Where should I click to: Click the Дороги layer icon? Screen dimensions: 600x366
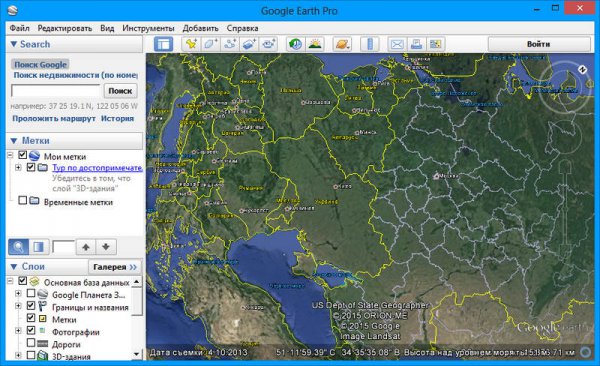click(42, 344)
